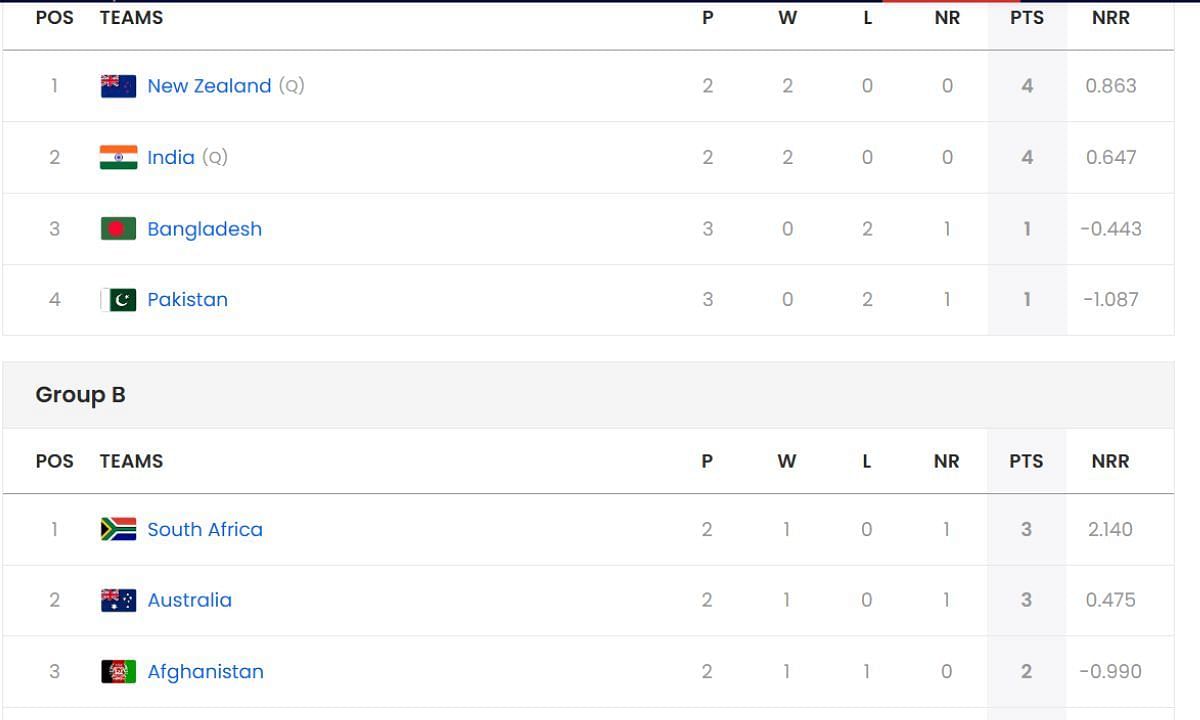The height and width of the screenshot is (720, 1200).
Task: Go to the Afghanistan team link
Action: coord(205,671)
